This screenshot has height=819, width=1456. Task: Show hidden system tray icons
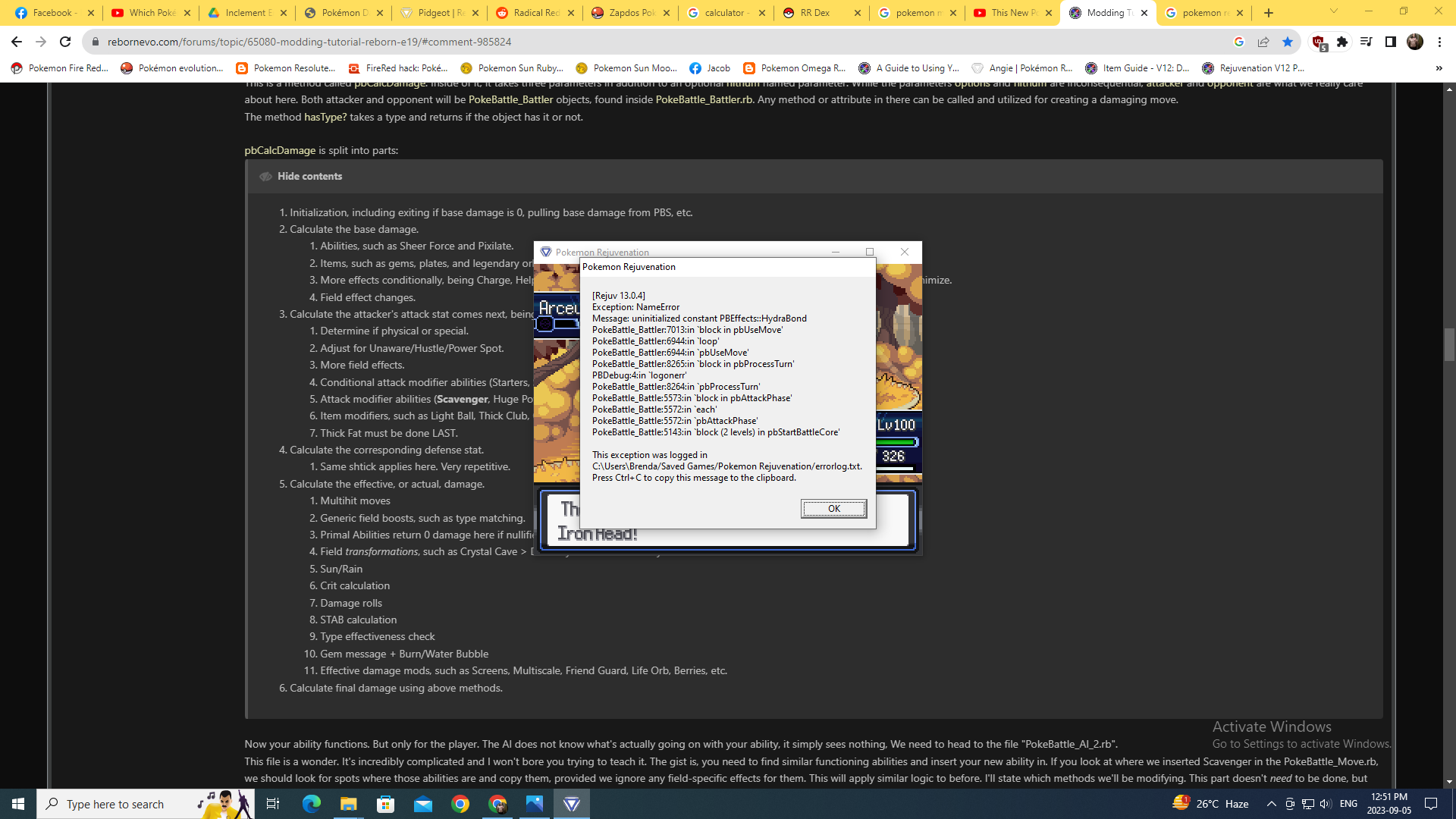1271,804
